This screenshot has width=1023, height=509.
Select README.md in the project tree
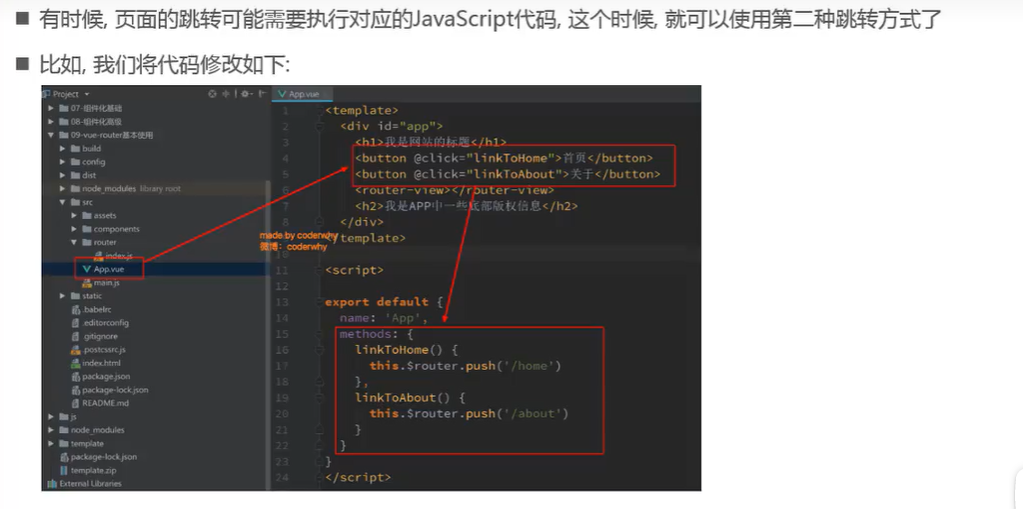[x=106, y=403]
